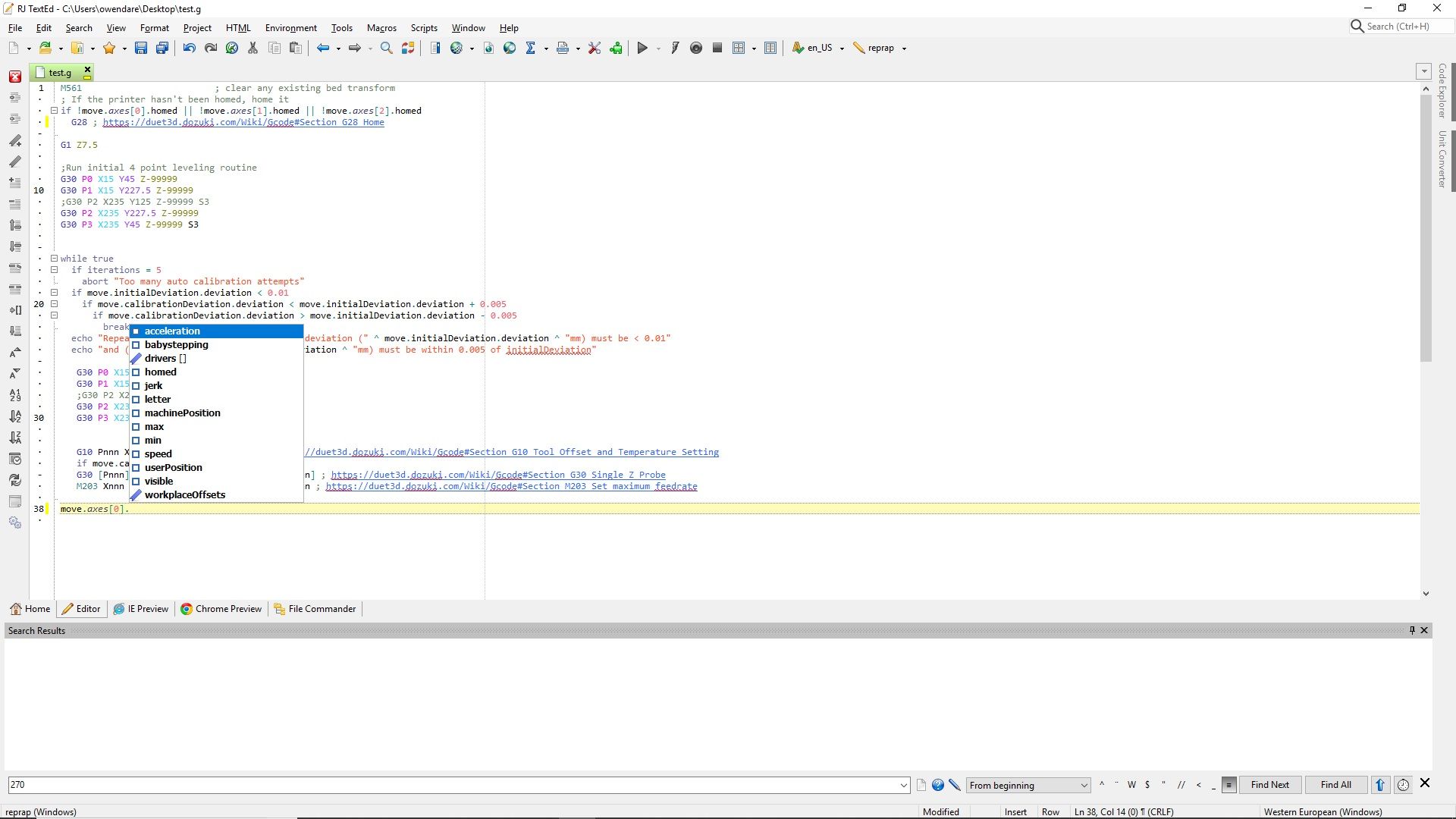Toggle checkbox next to visible option
The width and height of the screenshot is (1456, 819).
click(136, 481)
